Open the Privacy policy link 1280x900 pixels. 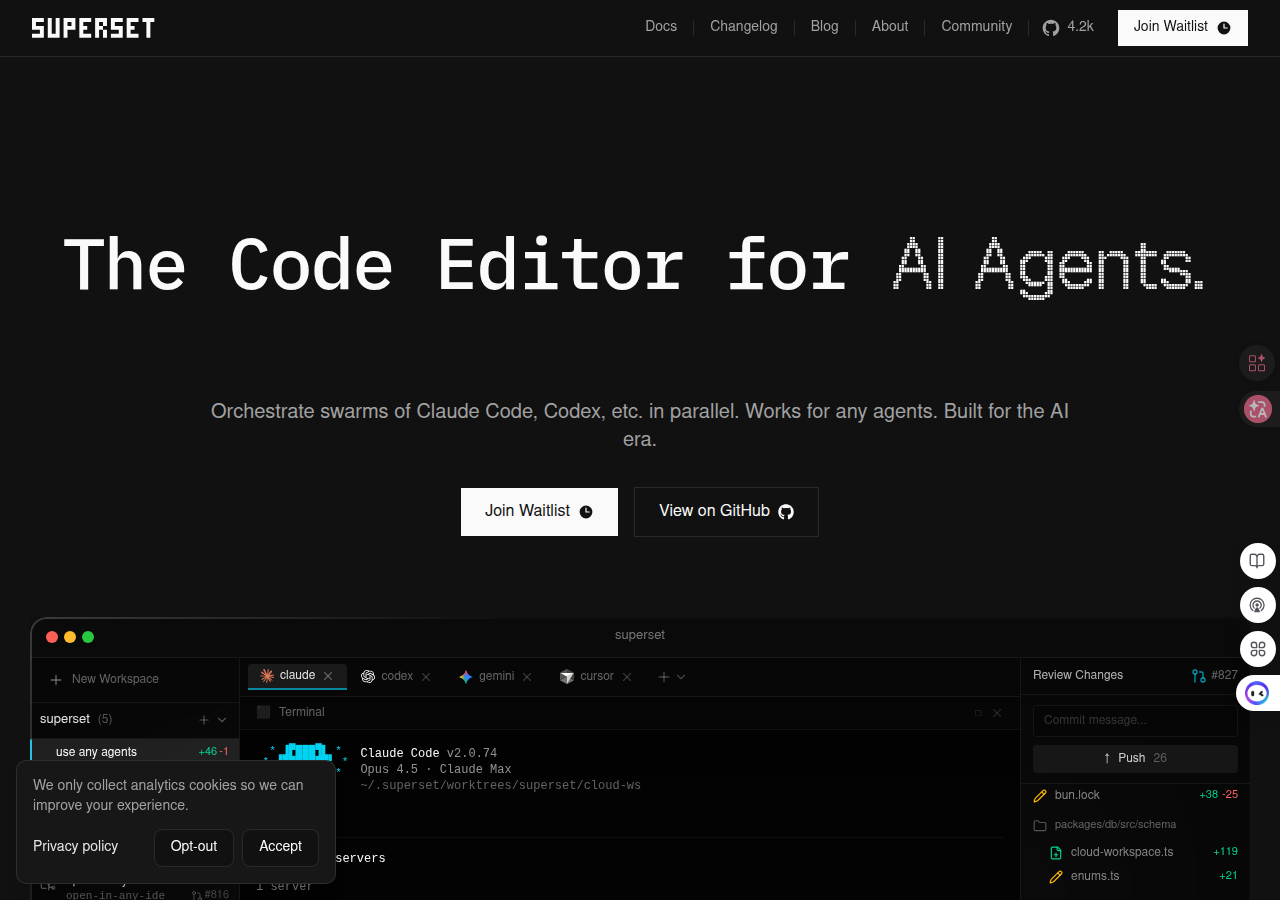(x=76, y=847)
